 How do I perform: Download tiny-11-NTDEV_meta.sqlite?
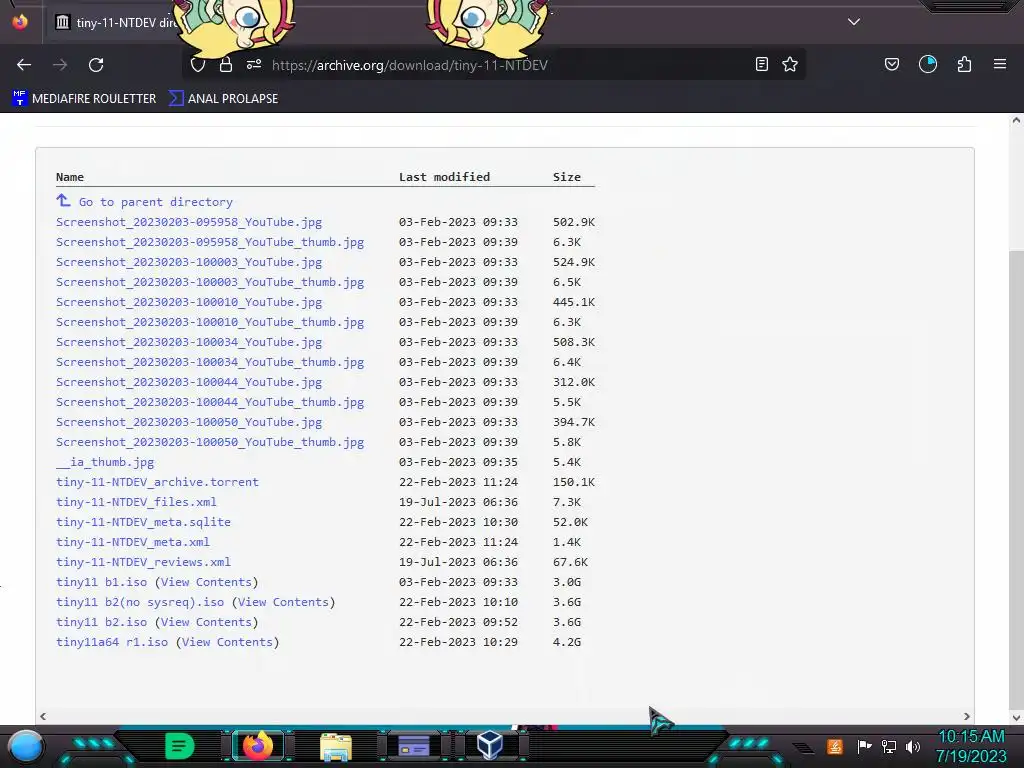tap(143, 522)
